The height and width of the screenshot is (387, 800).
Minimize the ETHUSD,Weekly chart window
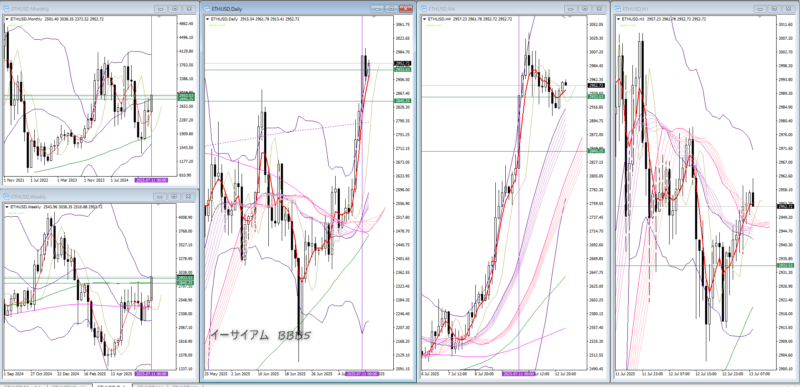tap(161, 197)
